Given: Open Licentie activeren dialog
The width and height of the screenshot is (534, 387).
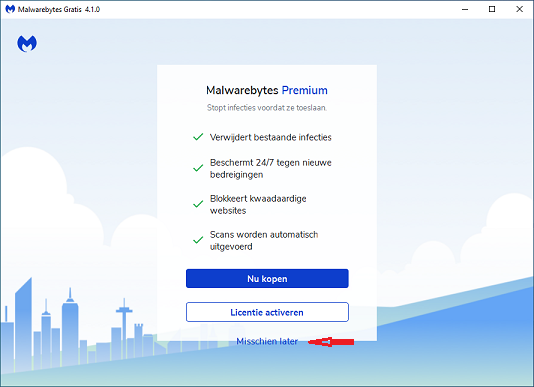Looking at the screenshot, I should click(267, 312).
